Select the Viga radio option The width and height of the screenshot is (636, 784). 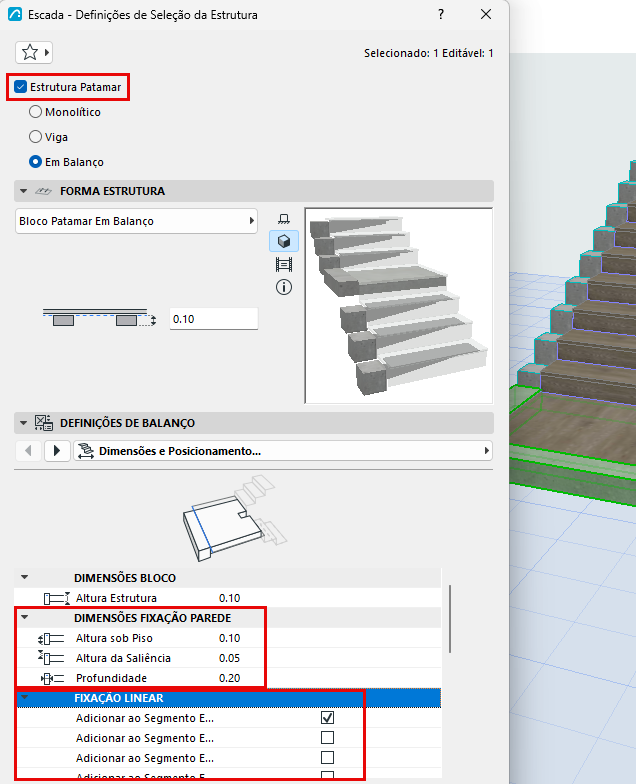pyautogui.click(x=35, y=137)
